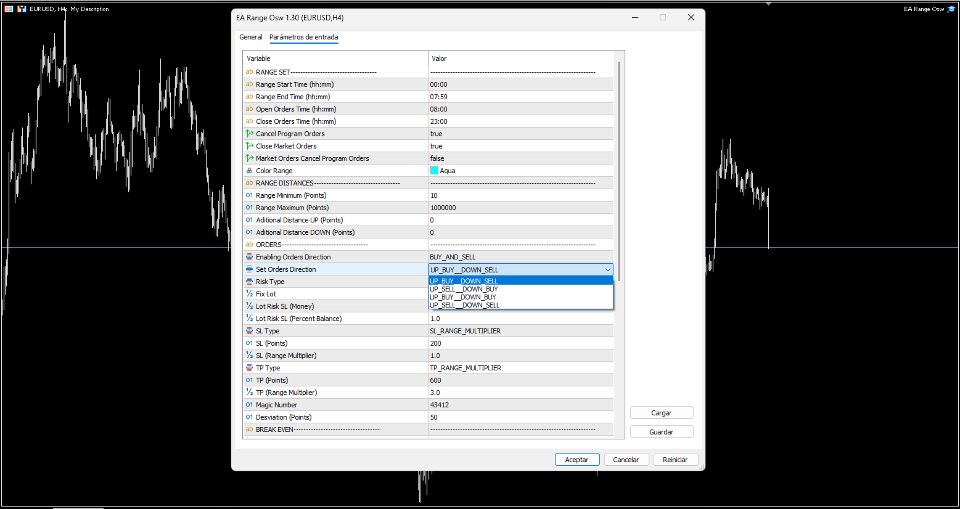Image resolution: width=960 pixels, height=509 pixels.
Task: Click the integer icon beside Range Maximum (Points)
Action: pos(249,208)
